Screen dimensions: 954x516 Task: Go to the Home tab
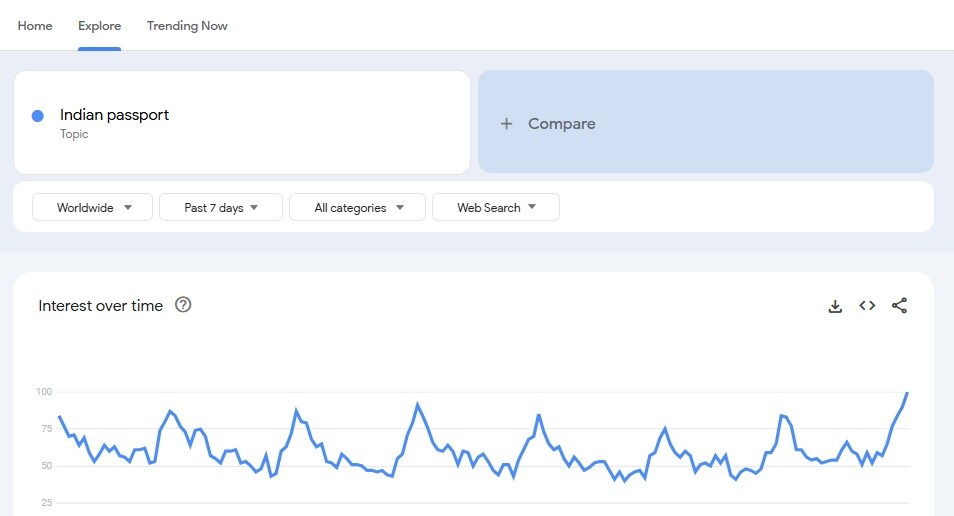[35, 26]
